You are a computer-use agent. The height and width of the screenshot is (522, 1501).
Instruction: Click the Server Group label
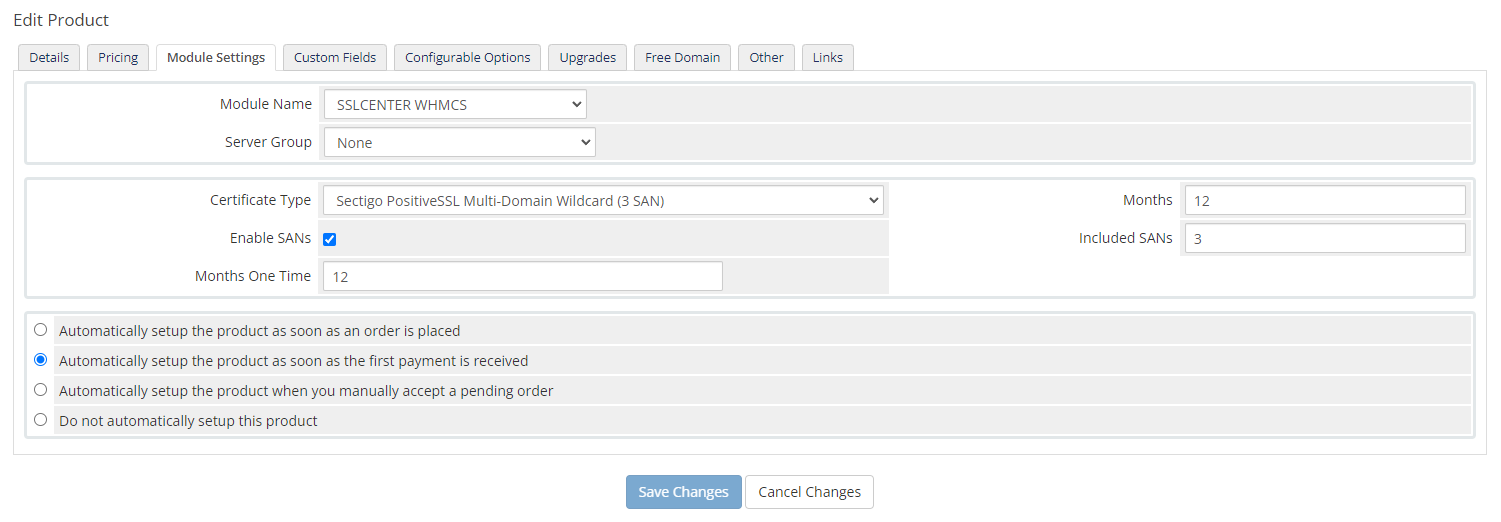pos(268,142)
